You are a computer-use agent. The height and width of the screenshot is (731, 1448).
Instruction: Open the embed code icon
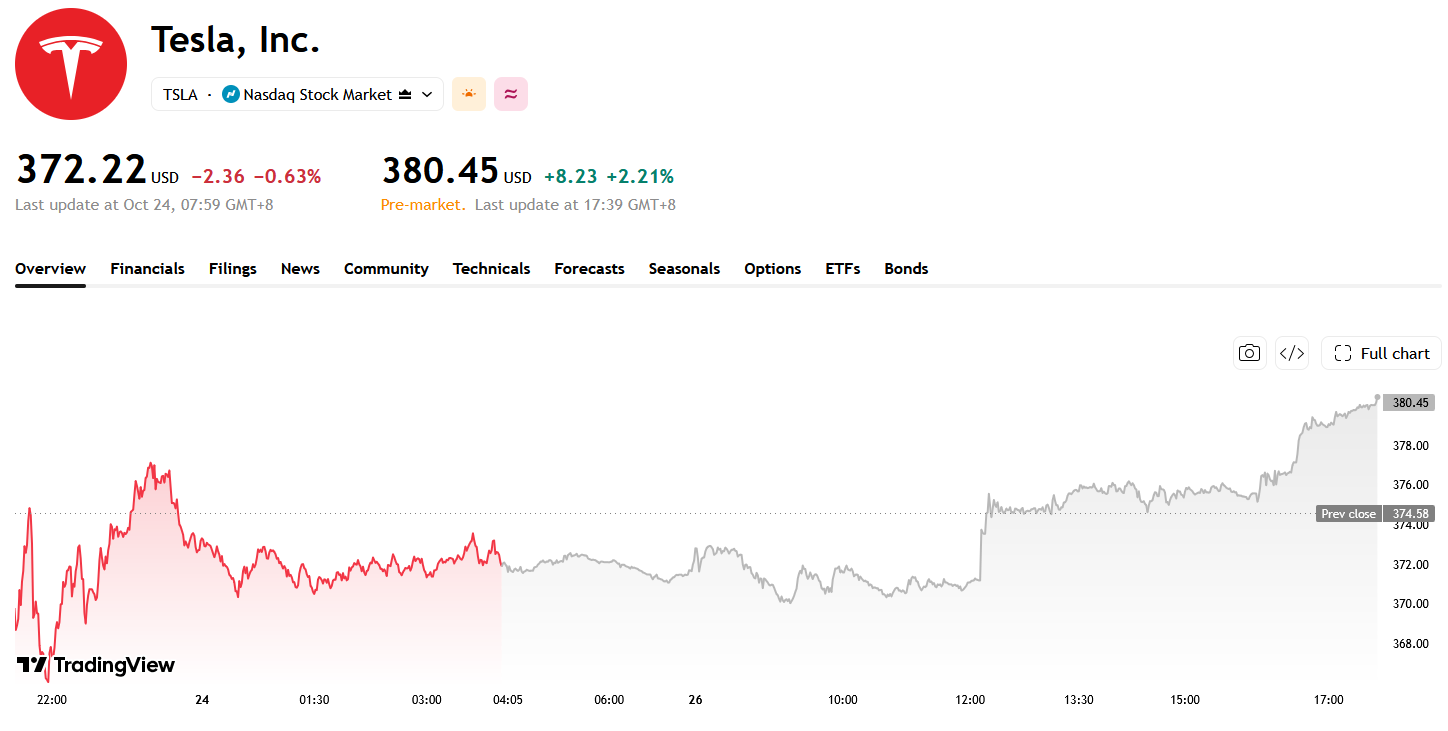pos(1292,353)
